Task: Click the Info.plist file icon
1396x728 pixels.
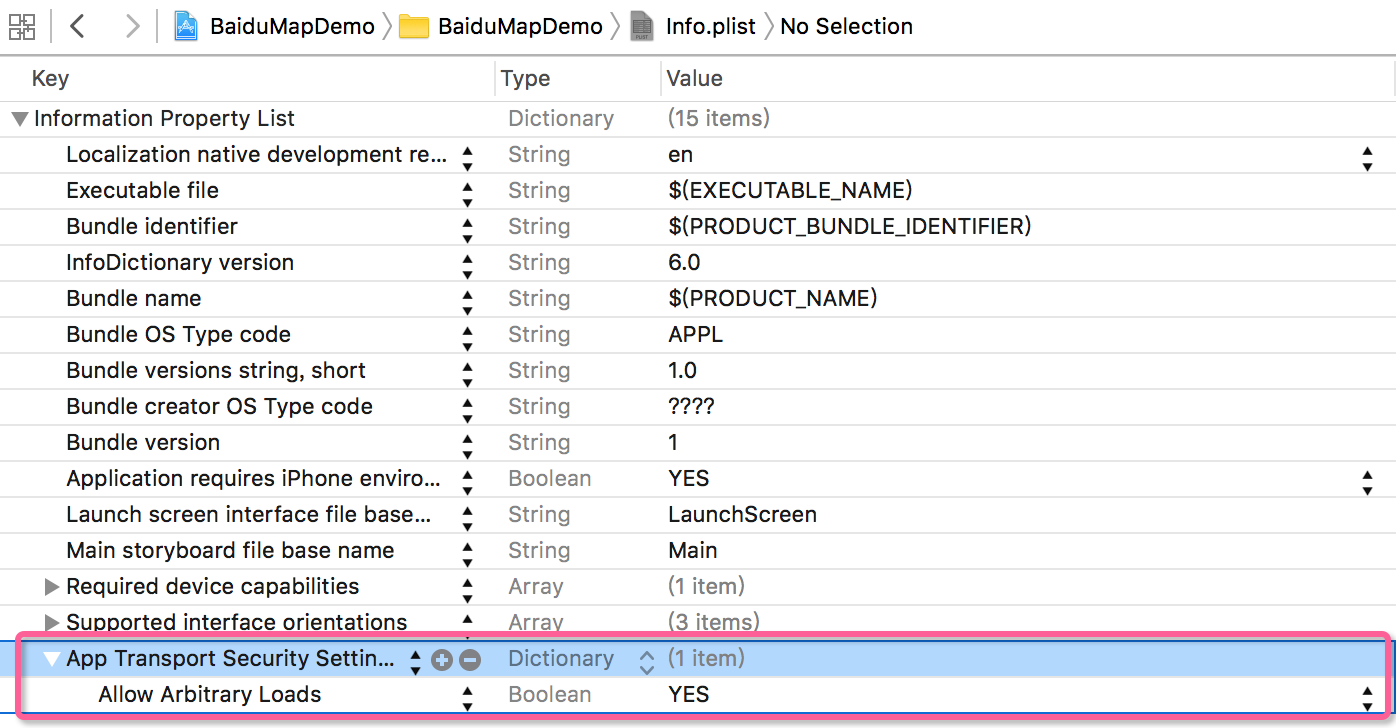Action: [x=642, y=27]
